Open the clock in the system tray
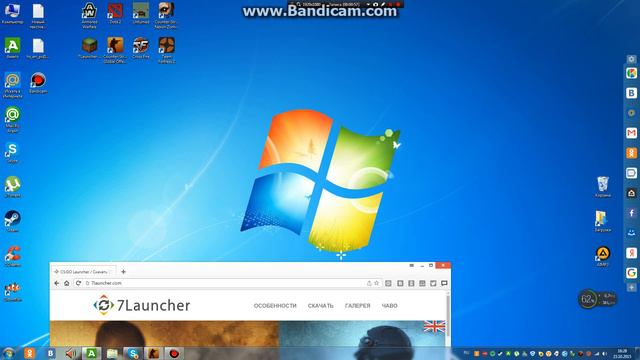This screenshot has width=640, height=360. click(x=622, y=353)
